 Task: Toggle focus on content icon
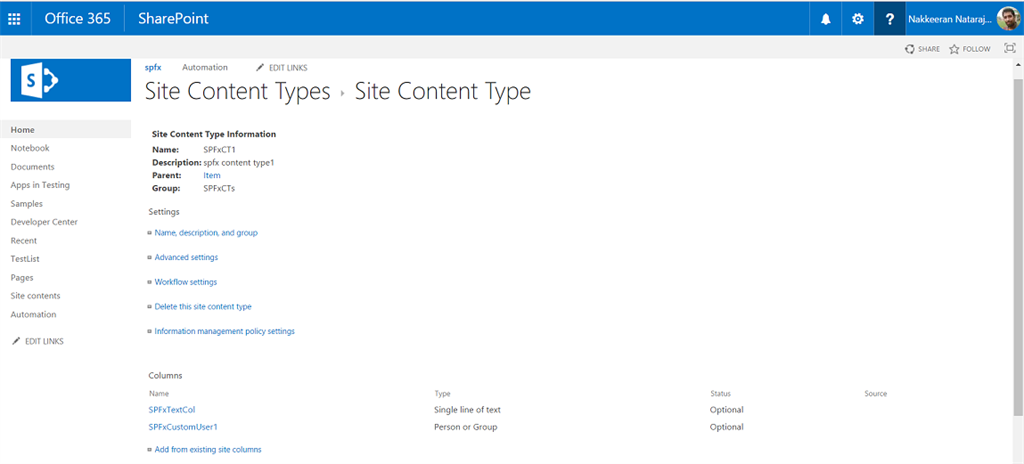pyautogui.click(x=1008, y=48)
